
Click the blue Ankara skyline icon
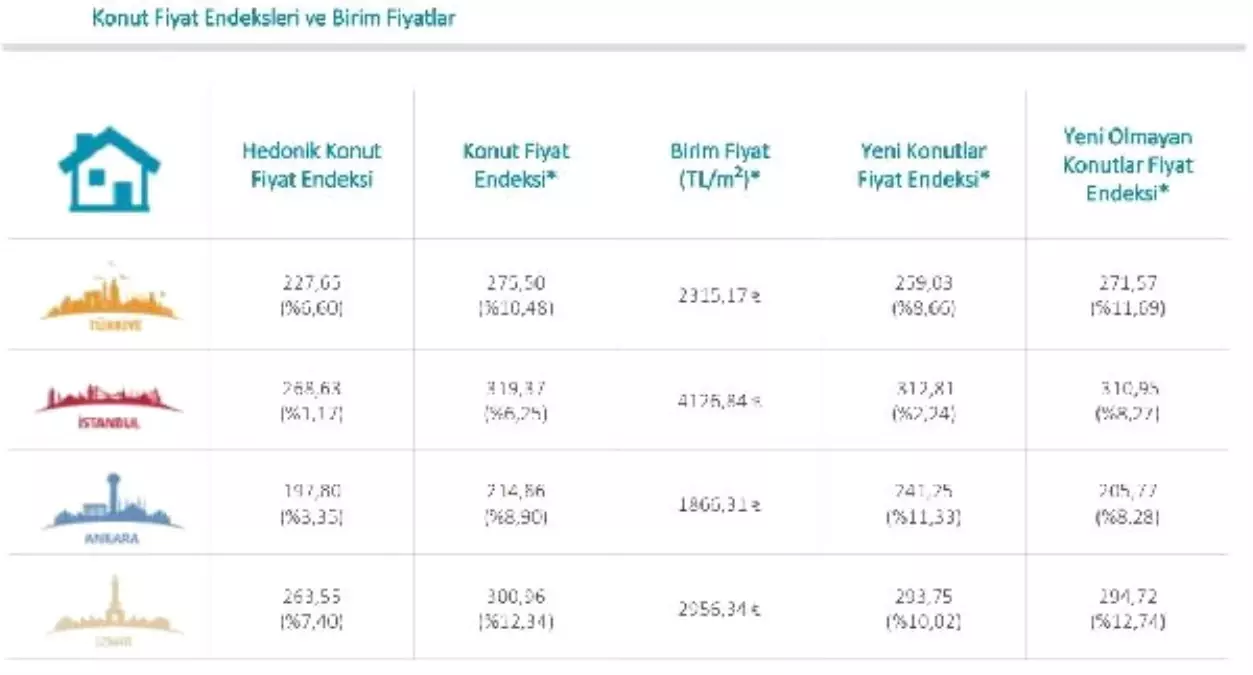click(111, 505)
